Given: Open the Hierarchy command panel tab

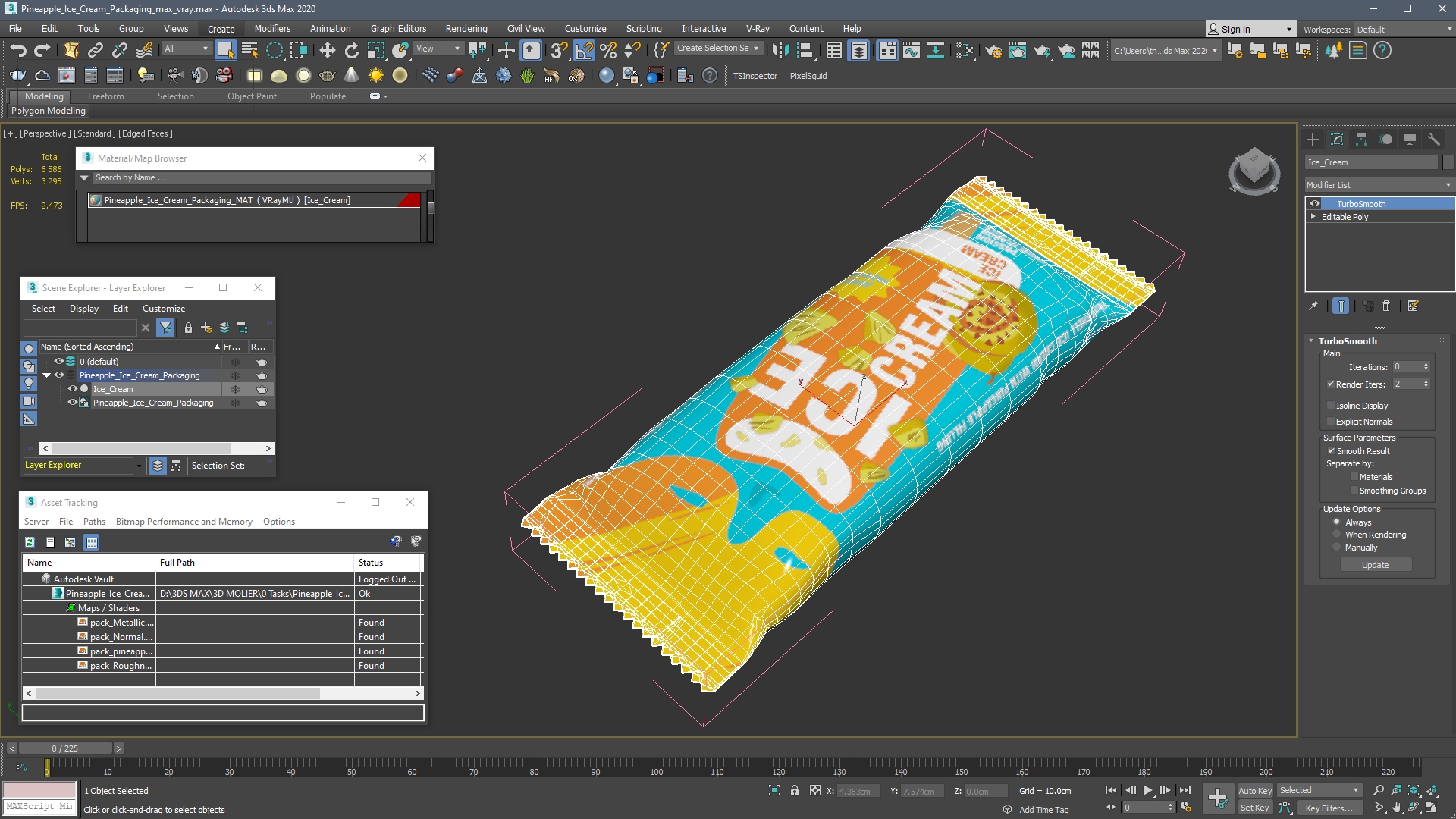Looking at the screenshot, I should pos(1361,140).
